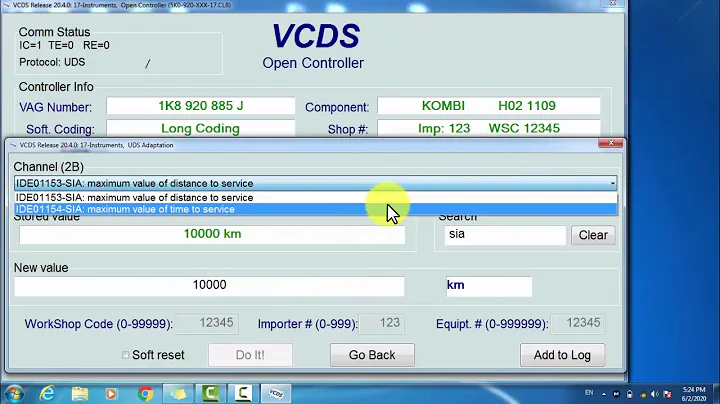
Task: Click Shop # value Imp: 123 WSC 12345
Action: pos(489,129)
